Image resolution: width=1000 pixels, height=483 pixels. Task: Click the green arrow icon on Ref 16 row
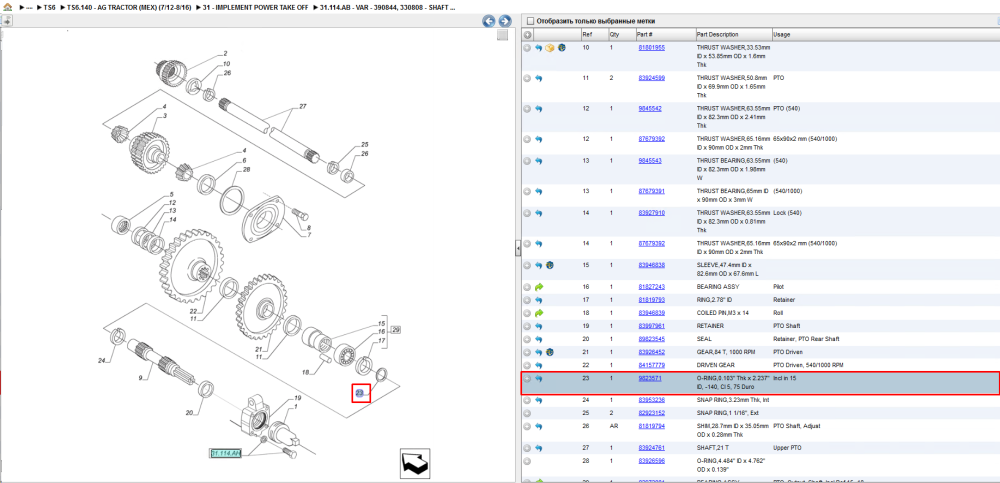click(539, 287)
